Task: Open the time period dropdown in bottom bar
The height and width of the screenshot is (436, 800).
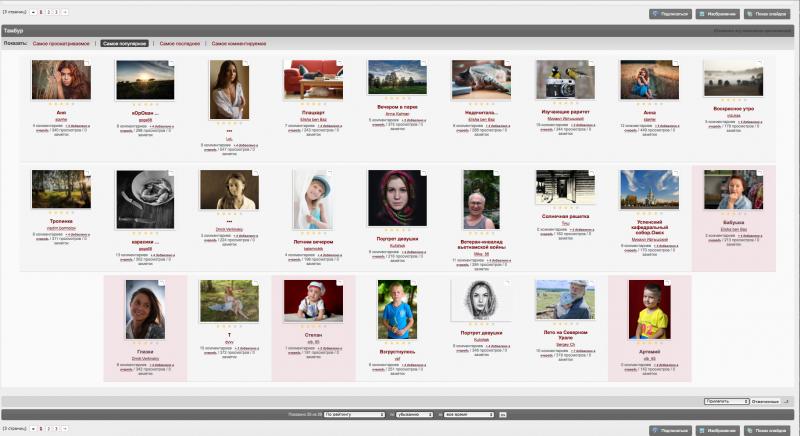Action: coord(469,415)
